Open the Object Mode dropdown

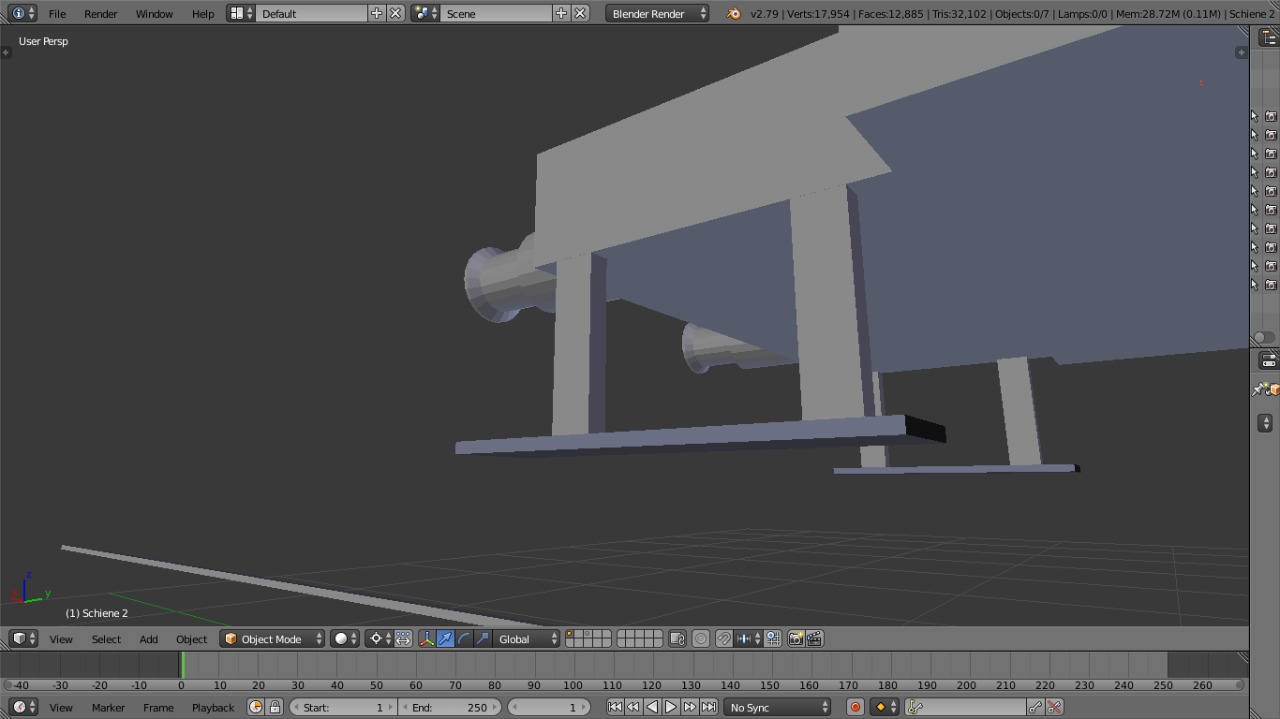pos(273,639)
